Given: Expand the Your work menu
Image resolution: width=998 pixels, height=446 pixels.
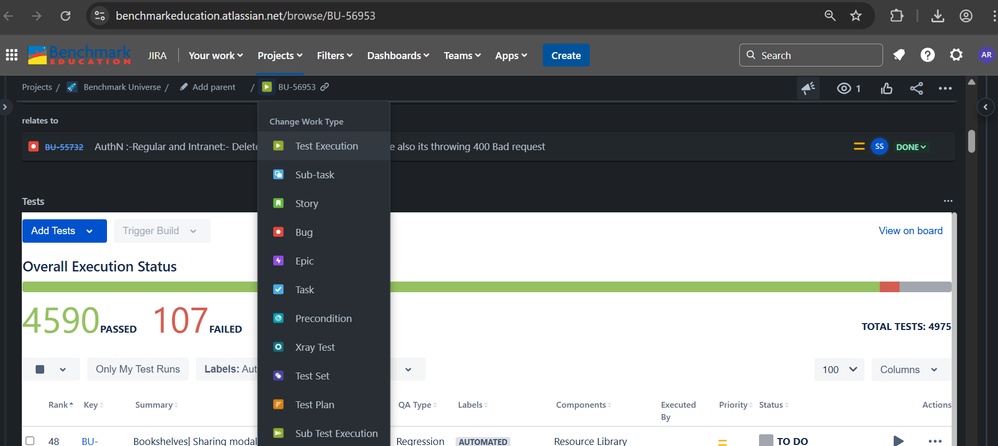Looking at the screenshot, I should pos(216,55).
